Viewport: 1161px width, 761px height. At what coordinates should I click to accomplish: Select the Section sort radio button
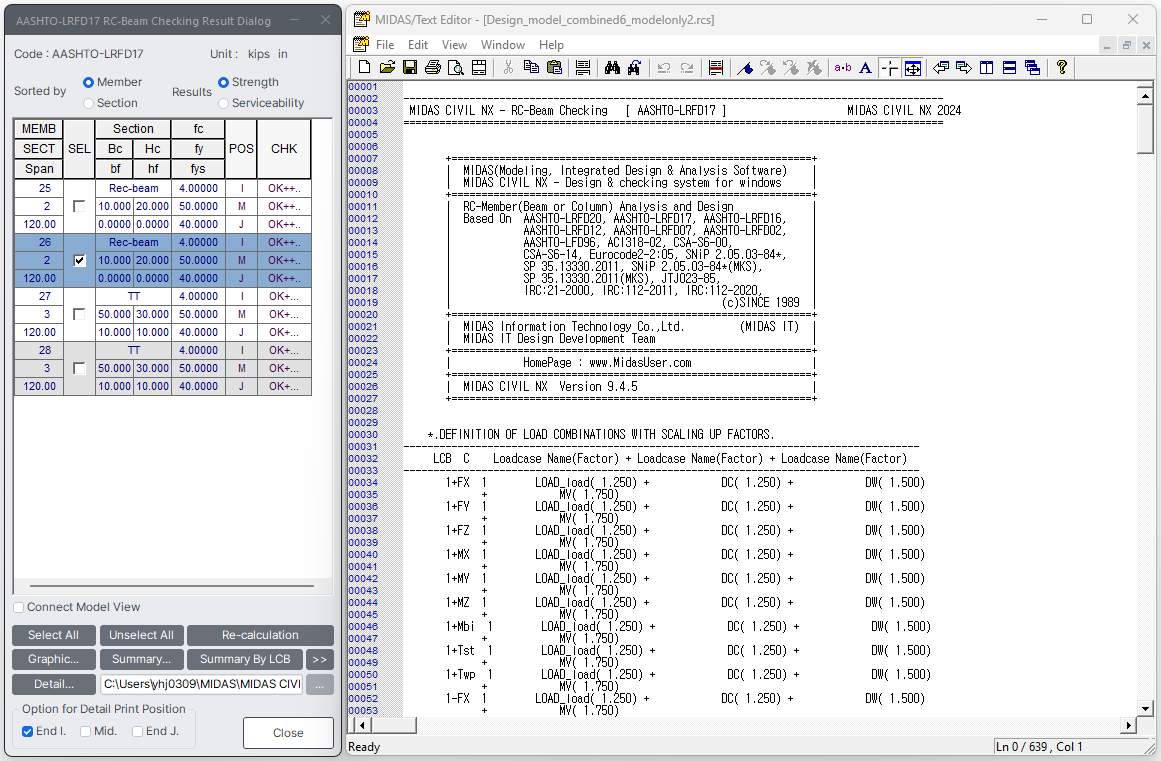coord(89,103)
